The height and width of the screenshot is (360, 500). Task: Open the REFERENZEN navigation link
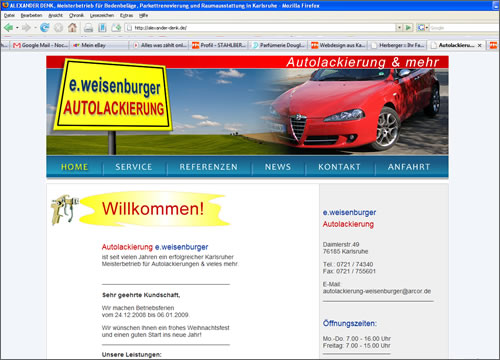pos(209,167)
